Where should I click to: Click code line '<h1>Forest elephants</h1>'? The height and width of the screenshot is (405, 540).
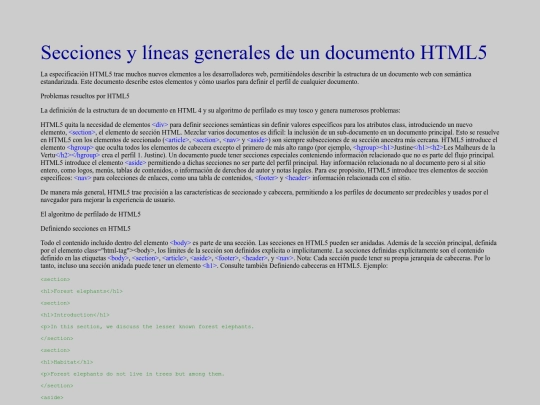click(82, 291)
